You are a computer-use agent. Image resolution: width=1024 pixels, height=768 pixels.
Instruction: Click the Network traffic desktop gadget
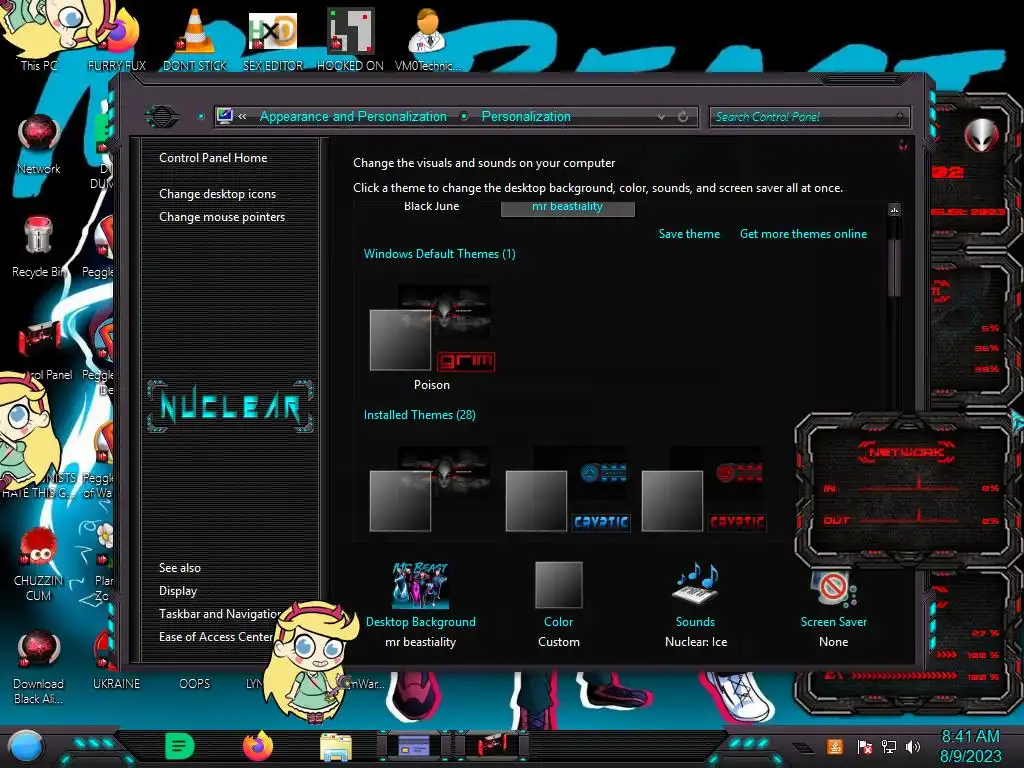pyautogui.click(x=906, y=490)
